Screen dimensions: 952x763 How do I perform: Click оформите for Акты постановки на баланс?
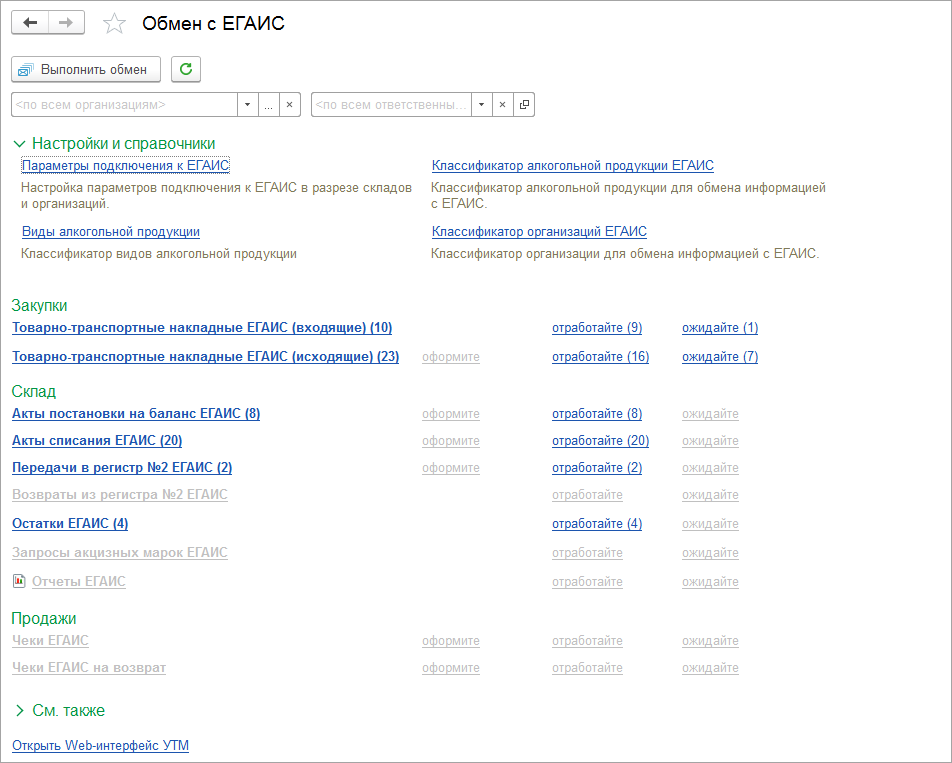(x=450, y=414)
